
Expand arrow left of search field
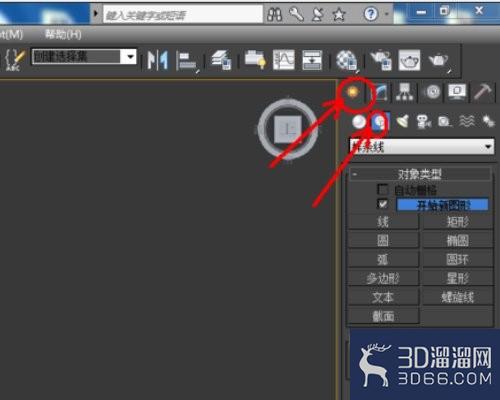pyautogui.click(x=96, y=14)
